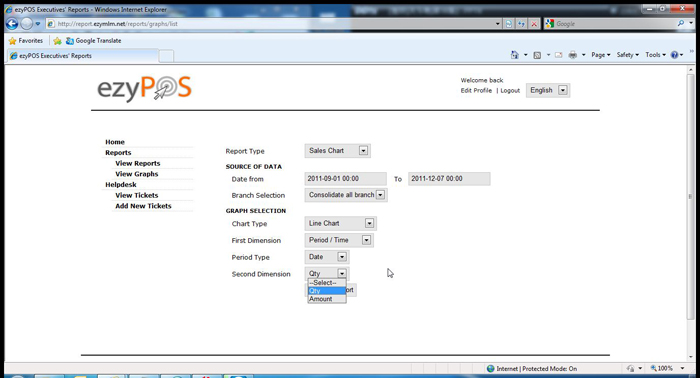Click the vertical page scrollbar
Viewport: 700px width, 378px height.
pyautogui.click(x=691, y=196)
